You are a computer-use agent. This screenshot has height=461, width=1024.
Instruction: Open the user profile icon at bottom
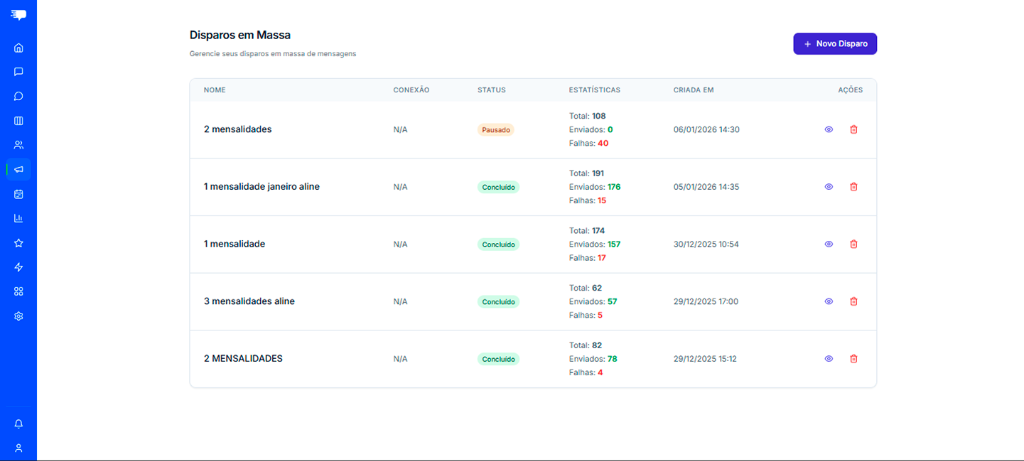coord(18,448)
